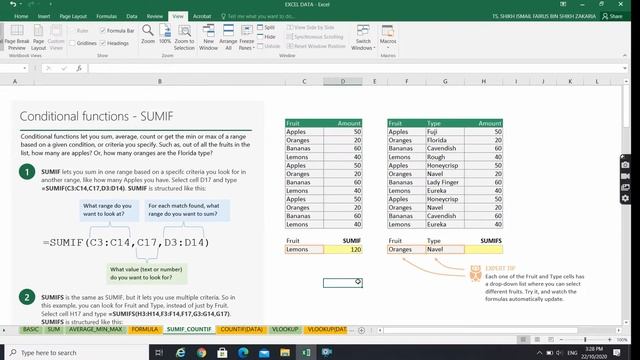Select the yellow SUMIF result cell 120
Screen dimensions: 640x360
tap(343, 249)
